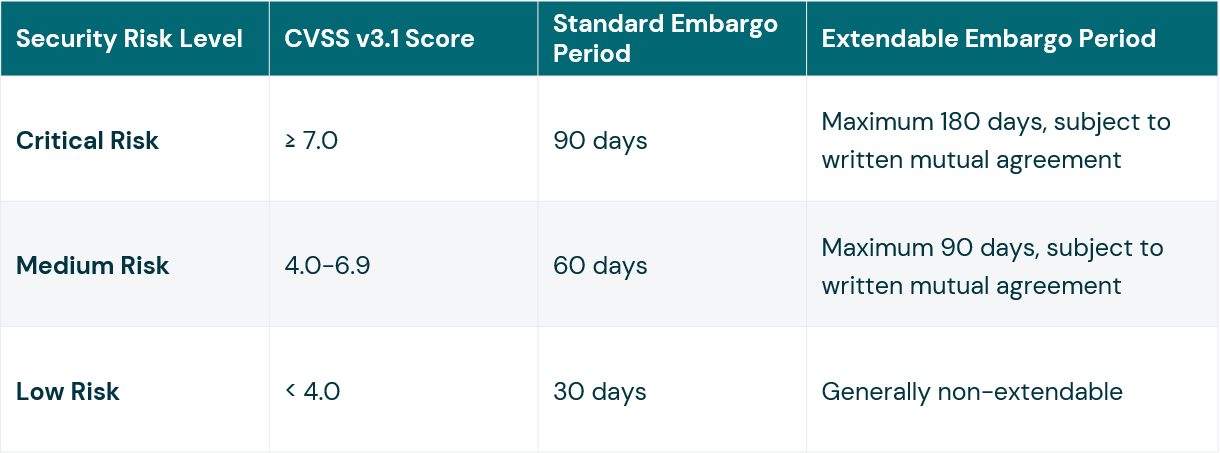The image size is (1220, 453).
Task: Click the Standard Embargo Period header
Action: pos(665,39)
